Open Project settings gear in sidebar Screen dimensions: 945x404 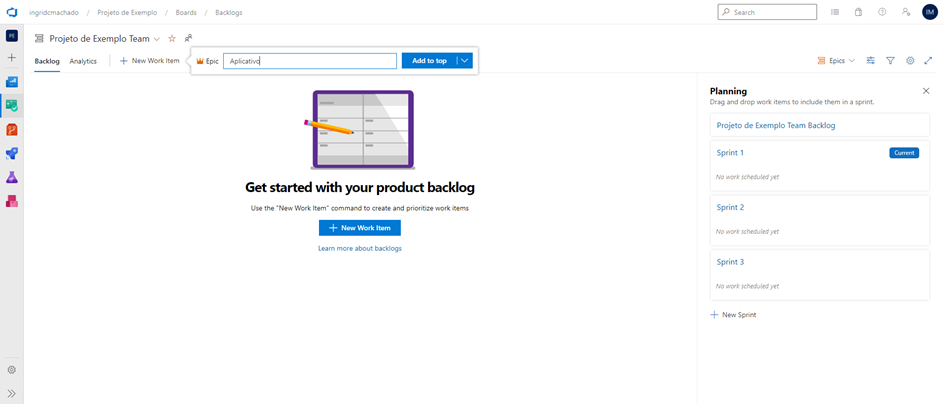coord(11,370)
